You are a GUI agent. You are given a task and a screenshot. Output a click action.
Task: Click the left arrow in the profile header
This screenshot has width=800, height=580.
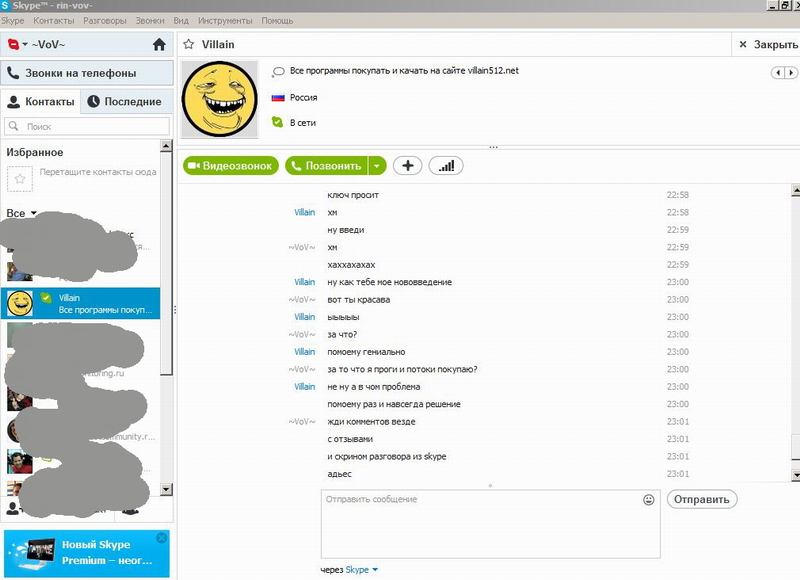point(778,72)
